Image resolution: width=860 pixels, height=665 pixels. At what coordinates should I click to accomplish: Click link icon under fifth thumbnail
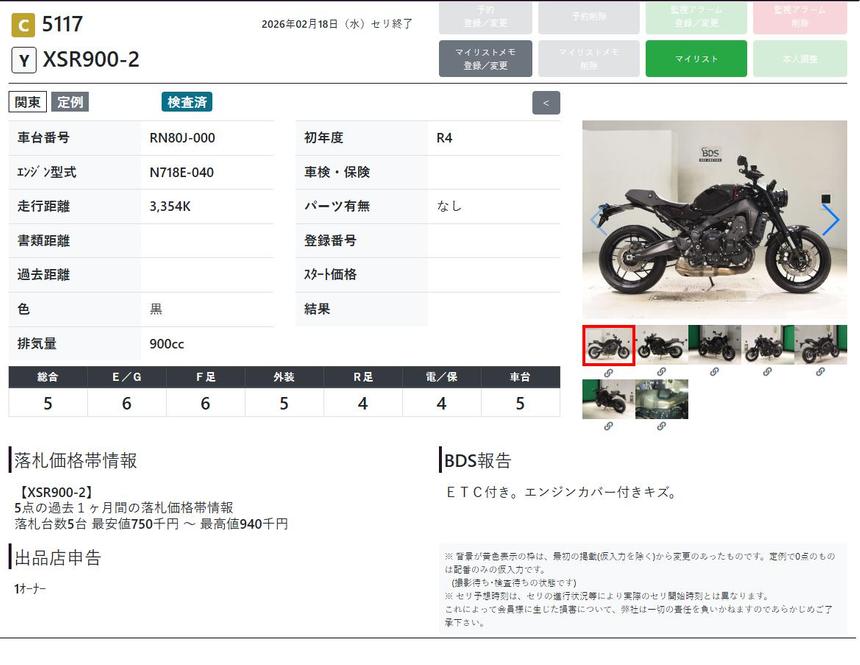pyautogui.click(x=820, y=372)
